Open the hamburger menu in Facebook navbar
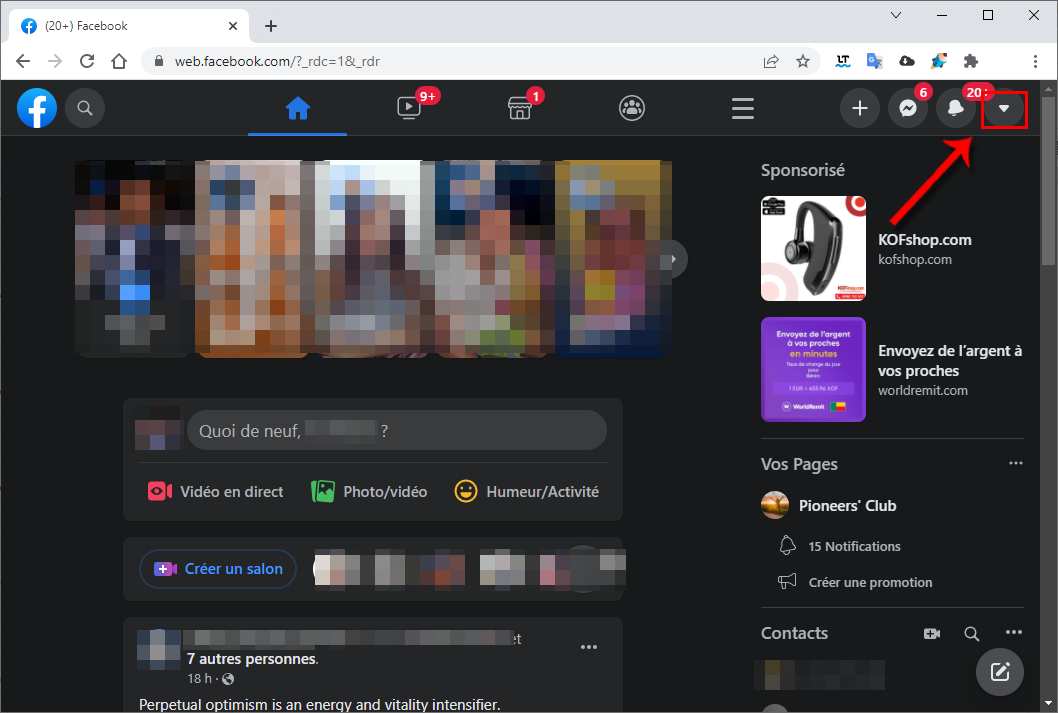Viewport: 1058px width, 713px height. pyautogui.click(x=743, y=108)
